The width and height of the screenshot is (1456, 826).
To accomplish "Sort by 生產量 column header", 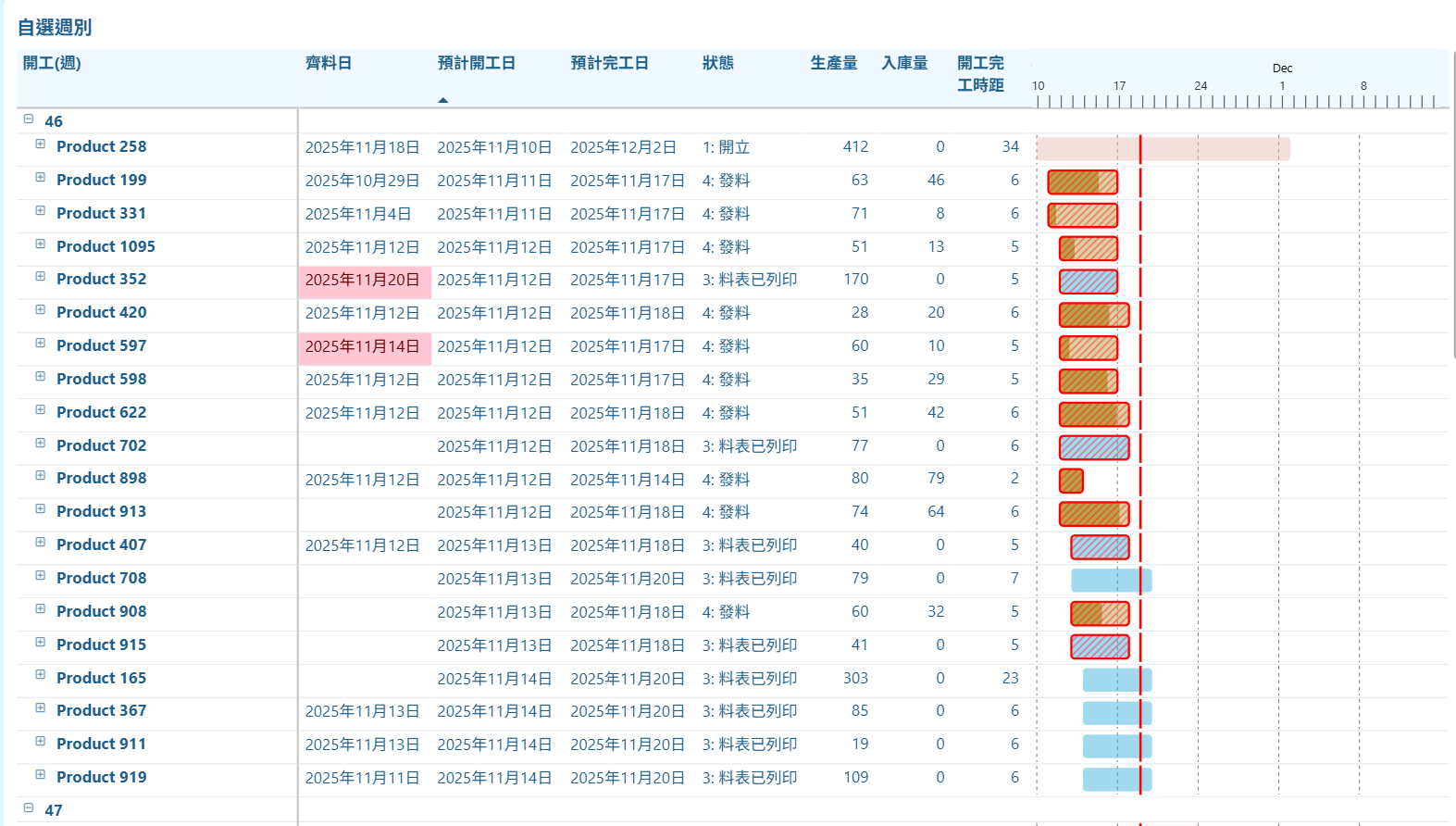I will [x=834, y=63].
